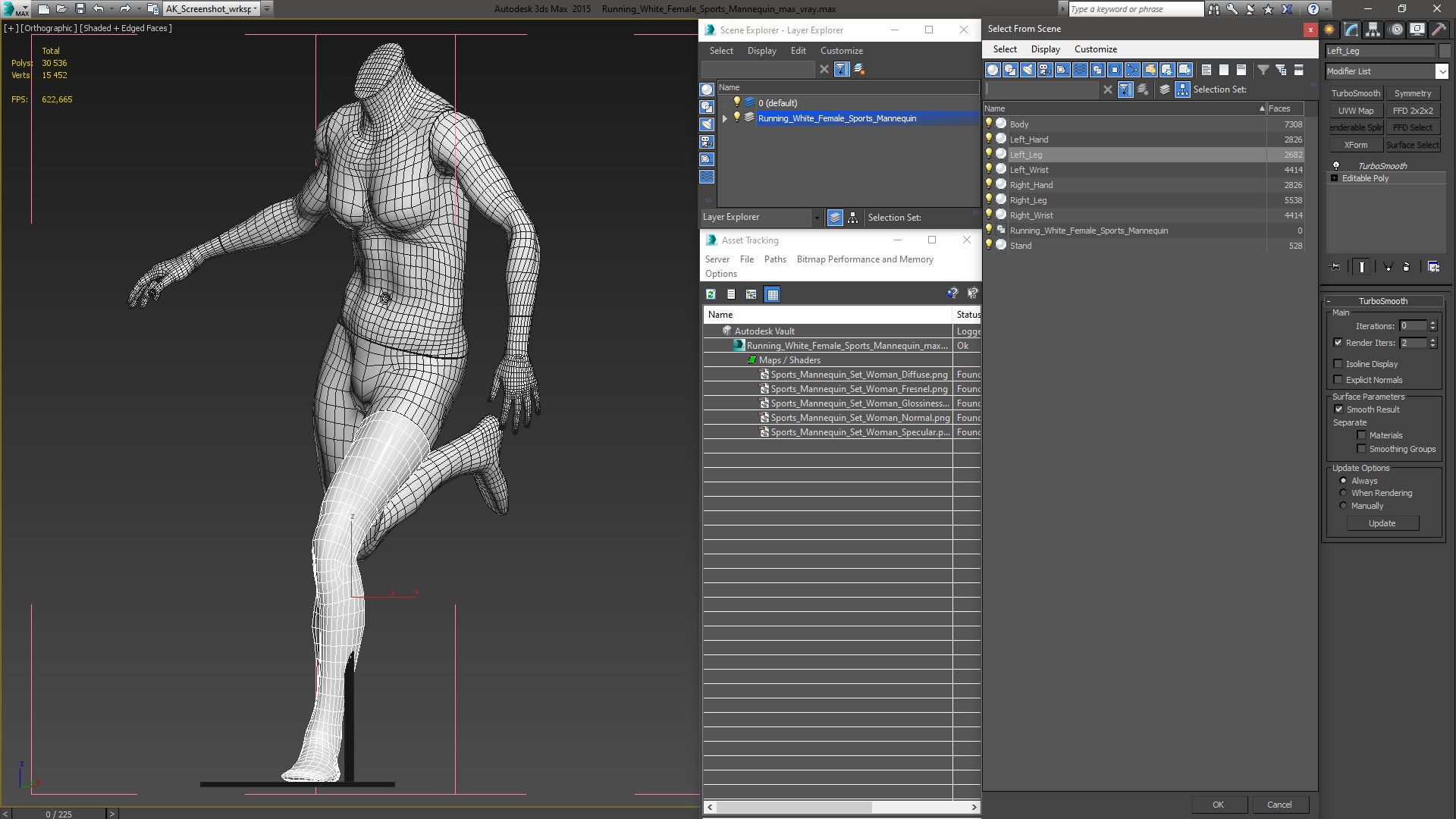Toggle Sort by Layer icon in Scene Explorer
The height and width of the screenshot is (819, 1456).
coord(835,218)
